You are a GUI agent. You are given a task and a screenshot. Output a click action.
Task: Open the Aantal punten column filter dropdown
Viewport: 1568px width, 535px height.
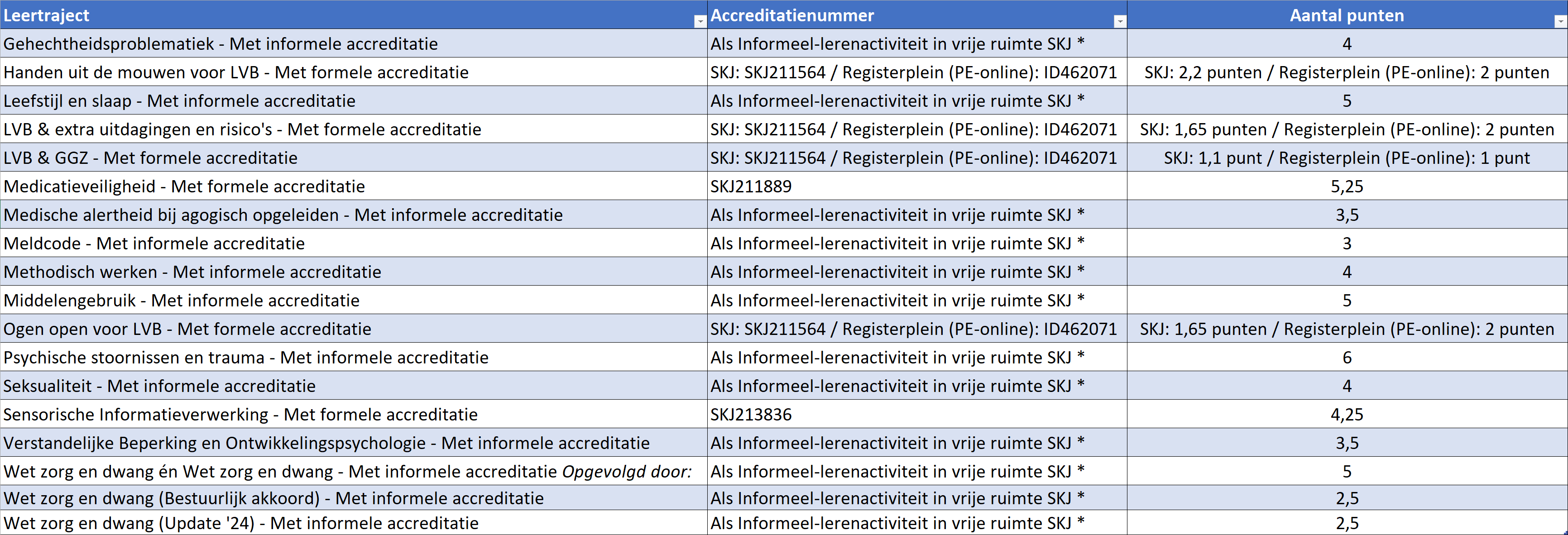[x=1561, y=21]
